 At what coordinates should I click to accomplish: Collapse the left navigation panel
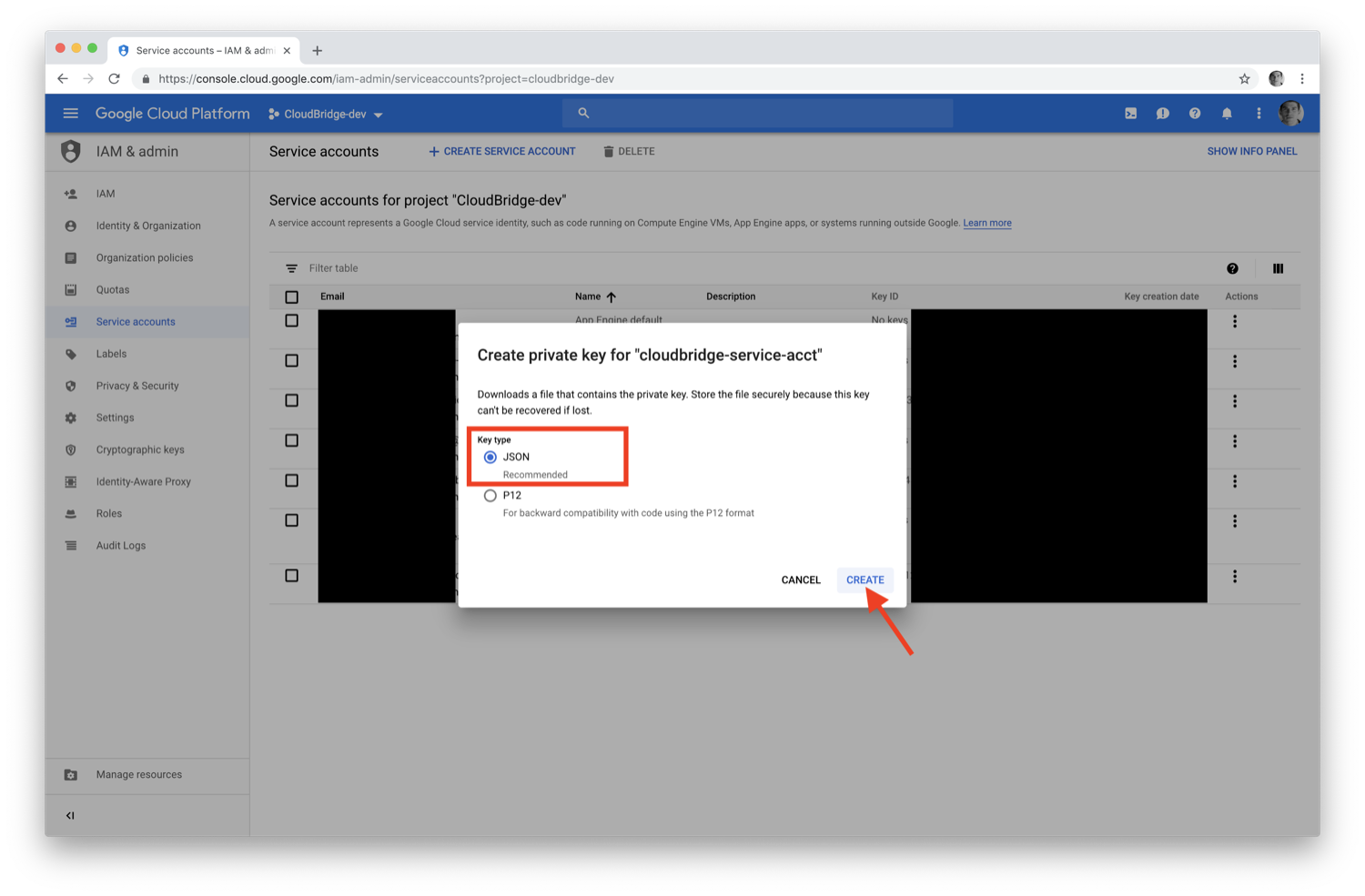pyautogui.click(x=70, y=815)
